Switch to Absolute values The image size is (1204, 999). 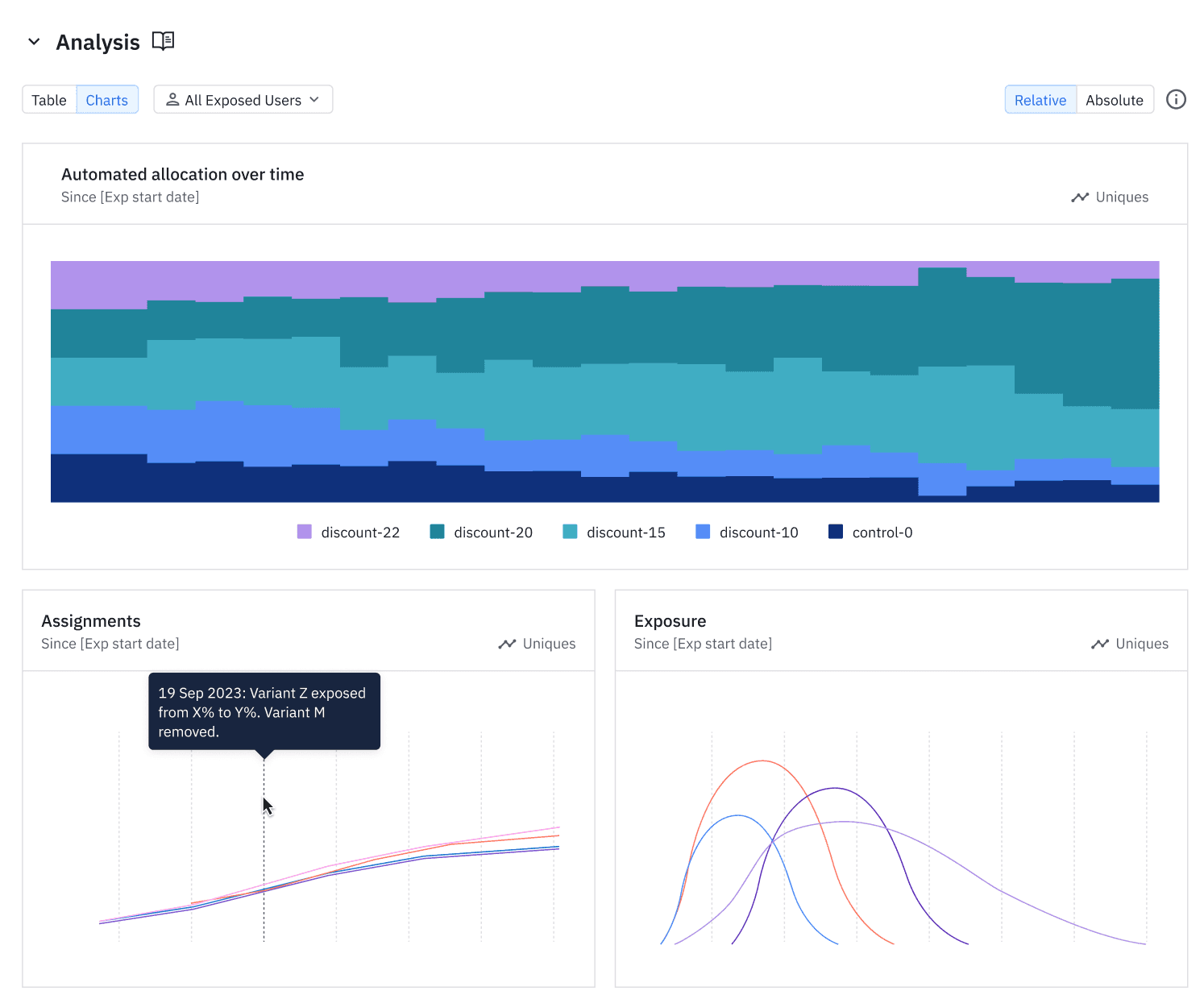click(1114, 100)
